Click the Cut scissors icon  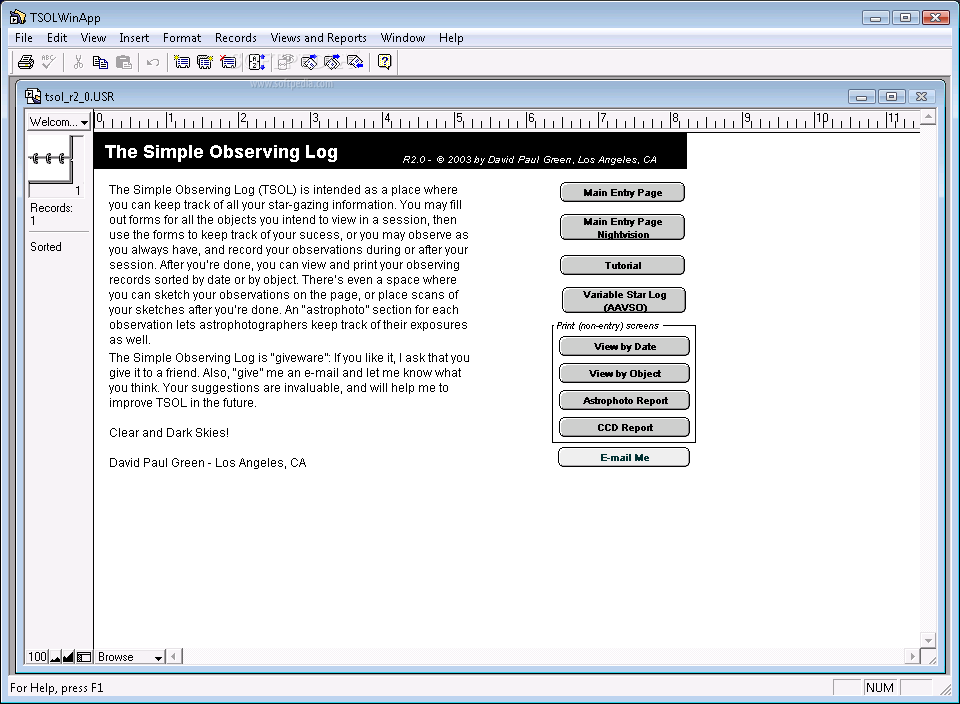pos(78,62)
